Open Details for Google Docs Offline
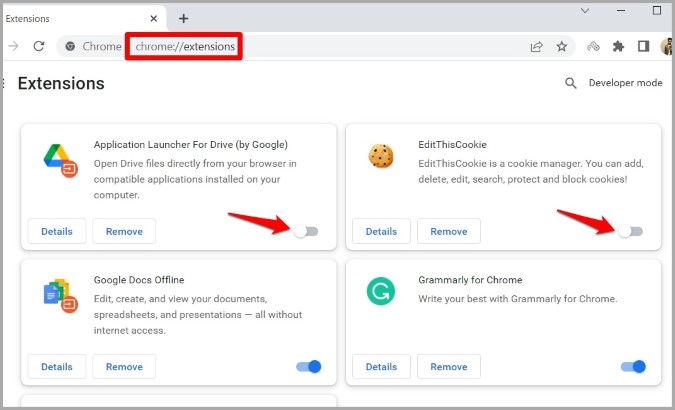This screenshot has width=675, height=410. (57, 367)
